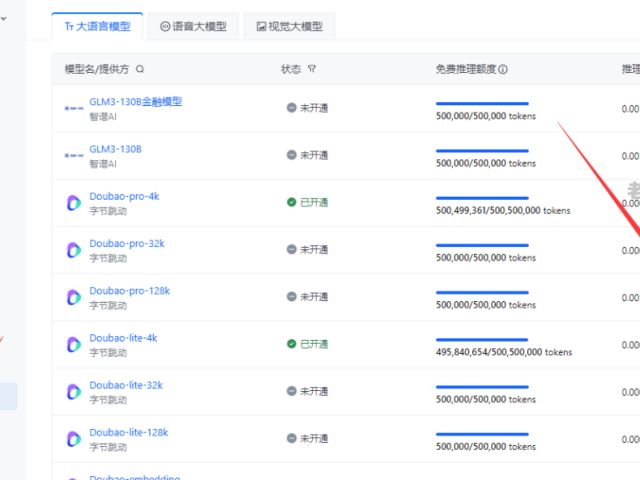Switch to the 语音大模型 tab
The height and width of the screenshot is (480, 640).
[193, 27]
